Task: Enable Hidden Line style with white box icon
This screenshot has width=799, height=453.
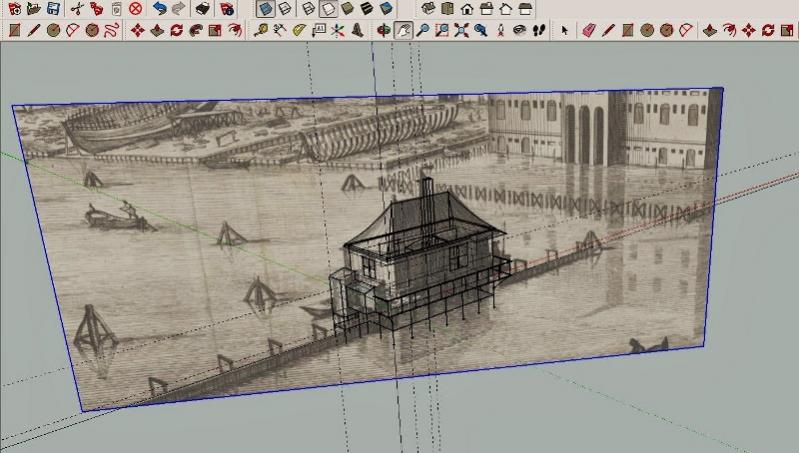Action: tap(328, 8)
